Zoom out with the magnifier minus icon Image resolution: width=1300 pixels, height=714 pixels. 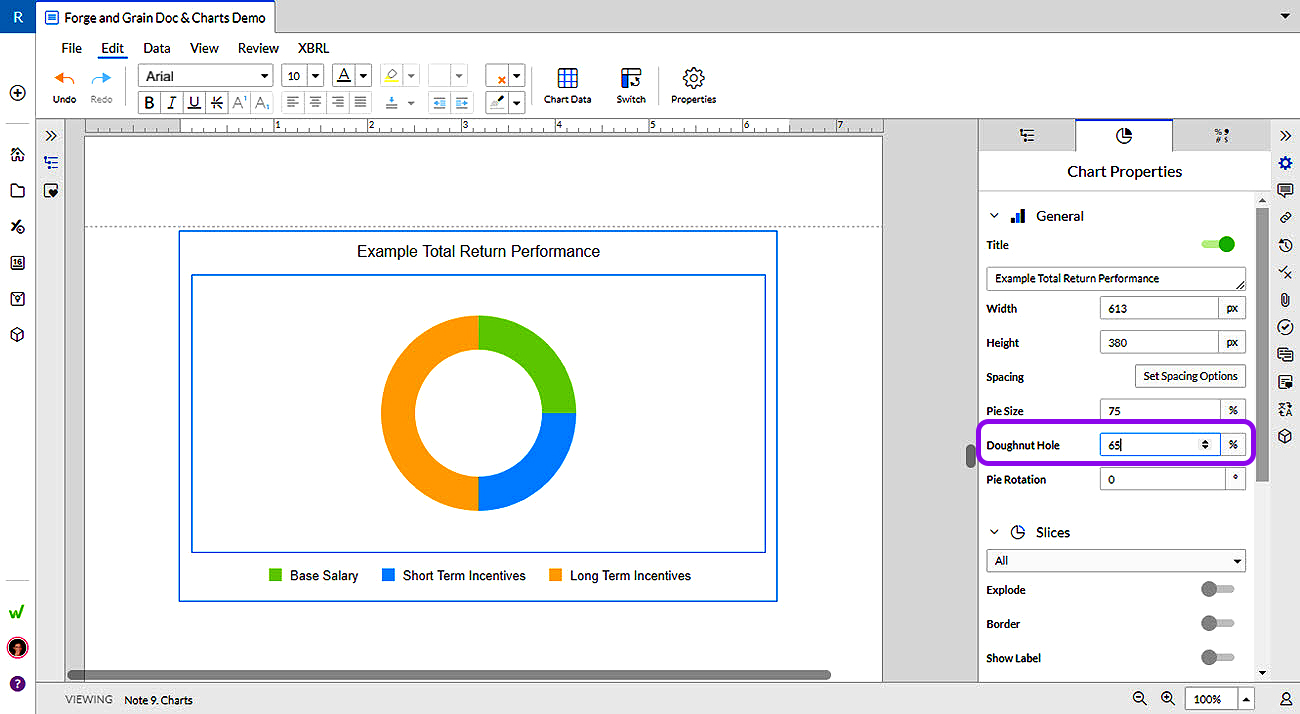tap(1139, 699)
